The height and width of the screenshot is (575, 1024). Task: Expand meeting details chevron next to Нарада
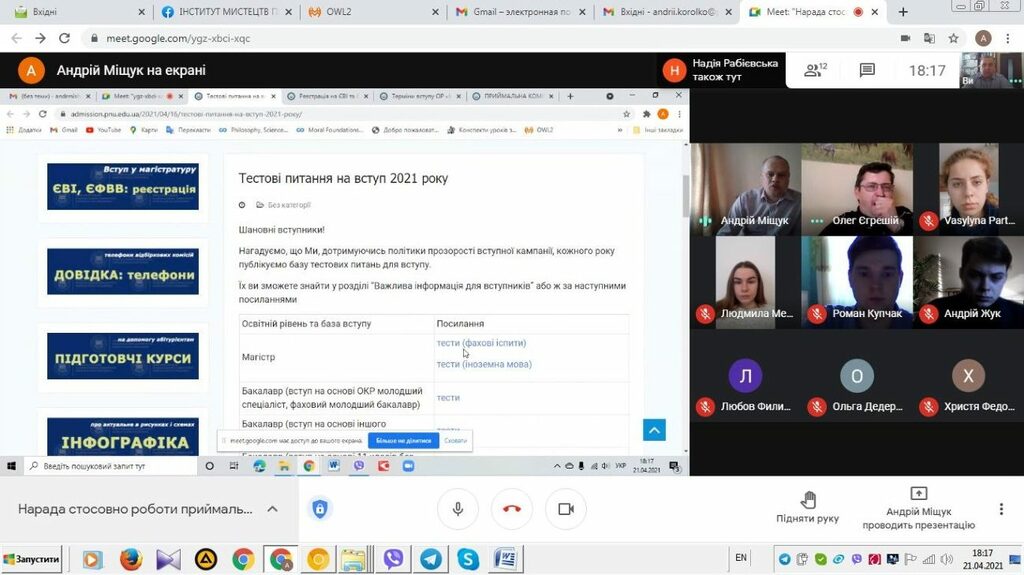tap(272, 509)
